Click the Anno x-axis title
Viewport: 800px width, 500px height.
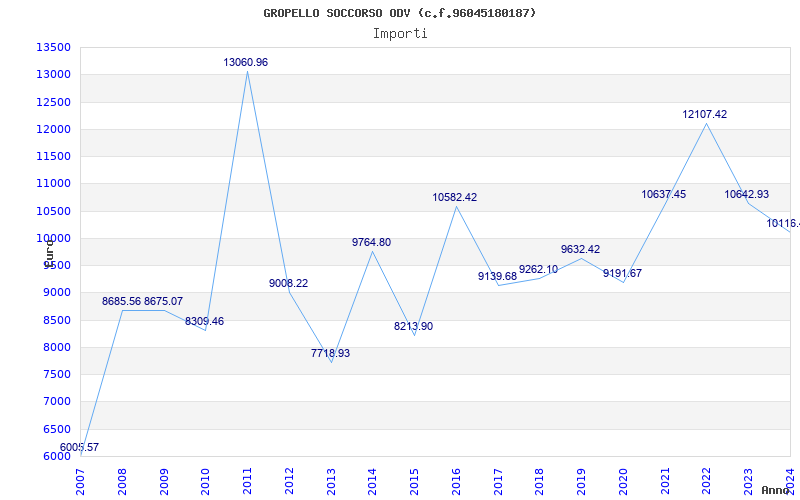(776, 490)
